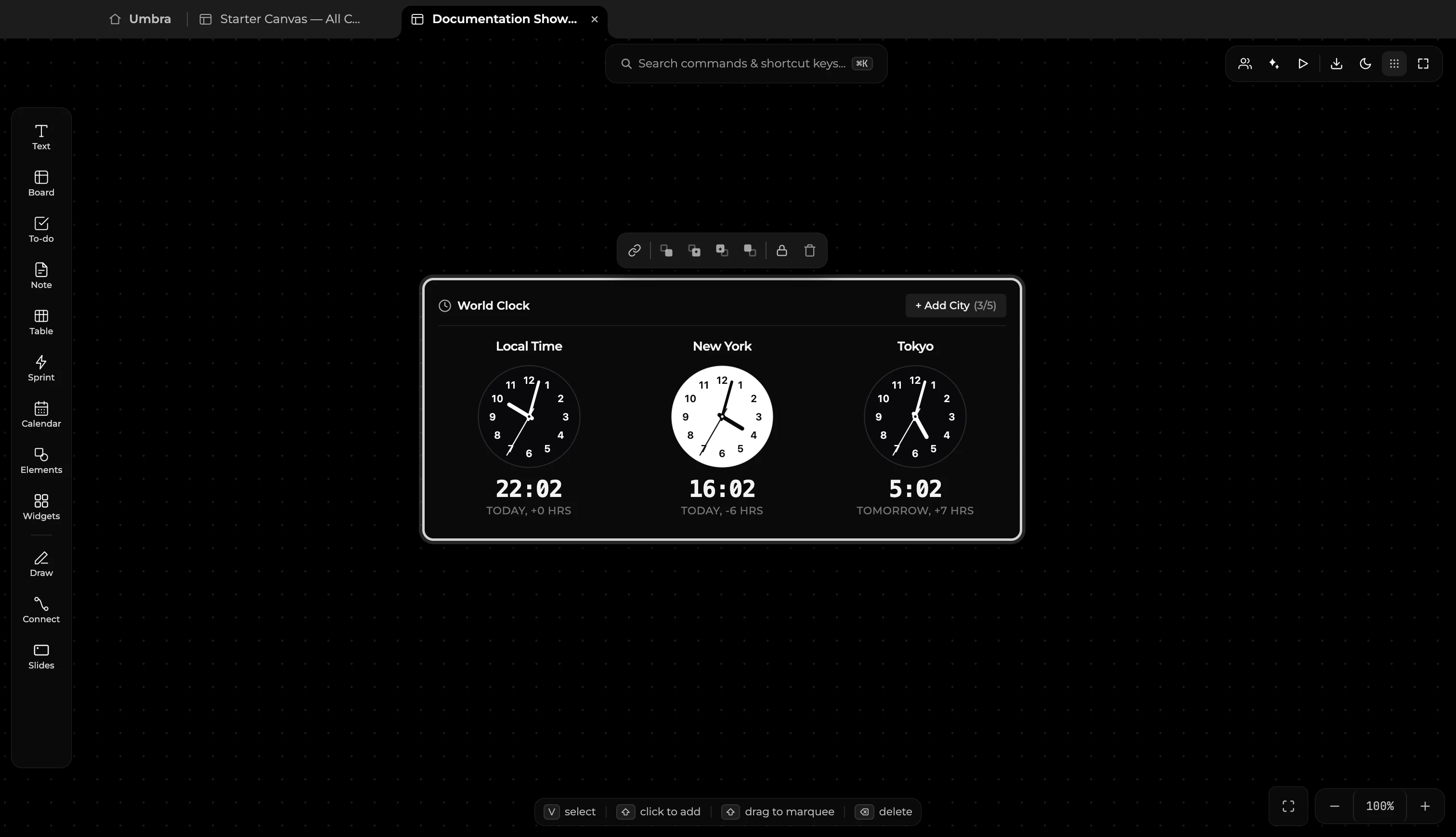This screenshot has width=1456, height=837.
Task: Lock the selected World Clock widget
Action: [x=781, y=250]
